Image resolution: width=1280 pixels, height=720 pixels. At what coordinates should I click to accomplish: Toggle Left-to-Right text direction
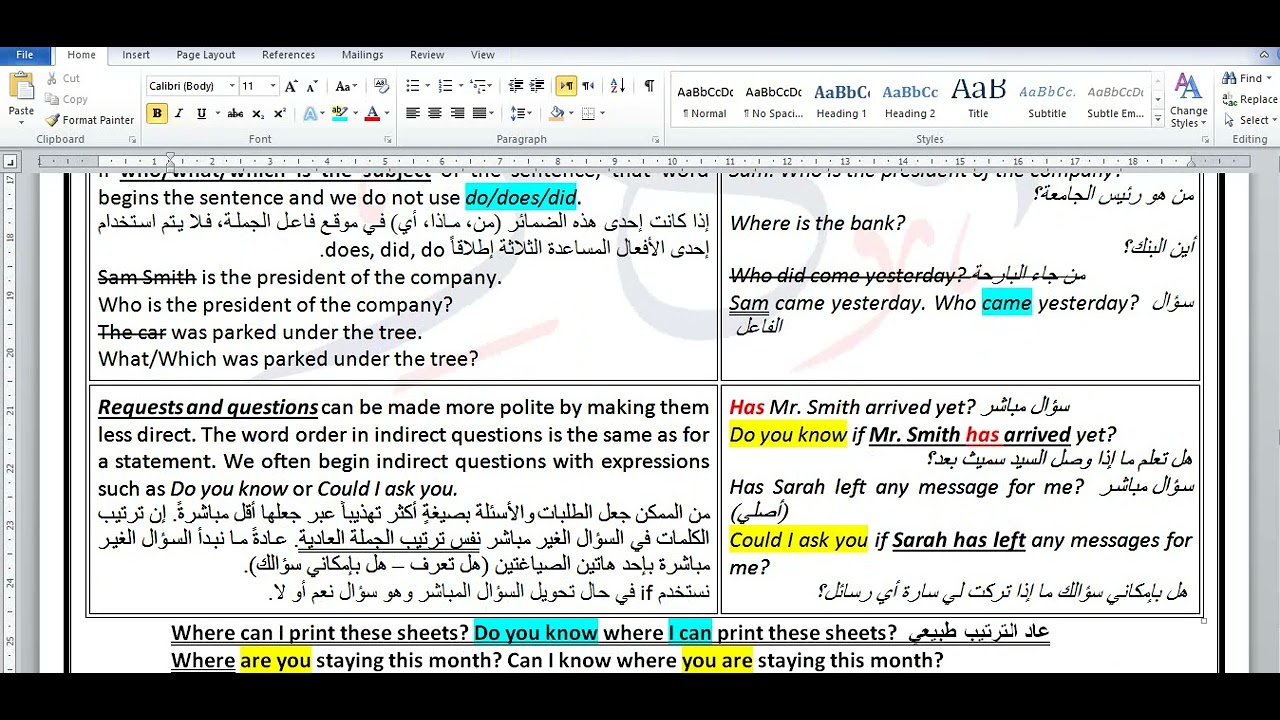point(566,86)
